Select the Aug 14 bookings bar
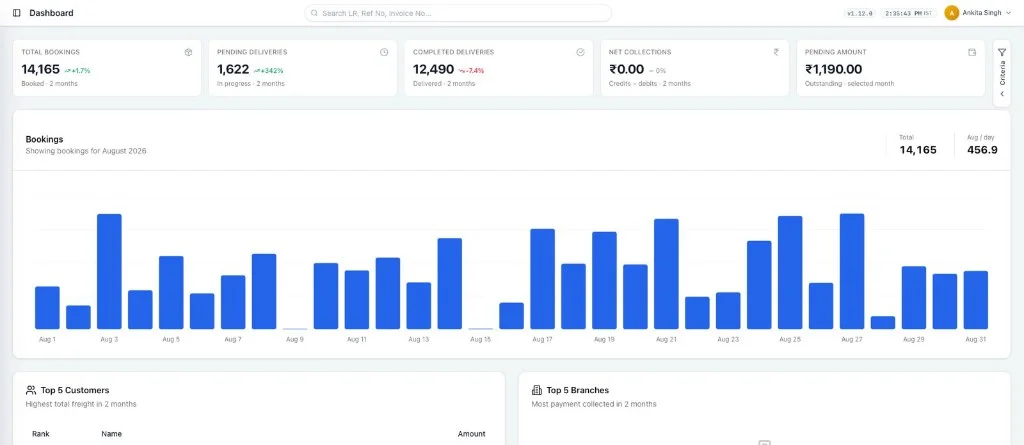Viewport: 1024px width, 445px height. pos(449,284)
